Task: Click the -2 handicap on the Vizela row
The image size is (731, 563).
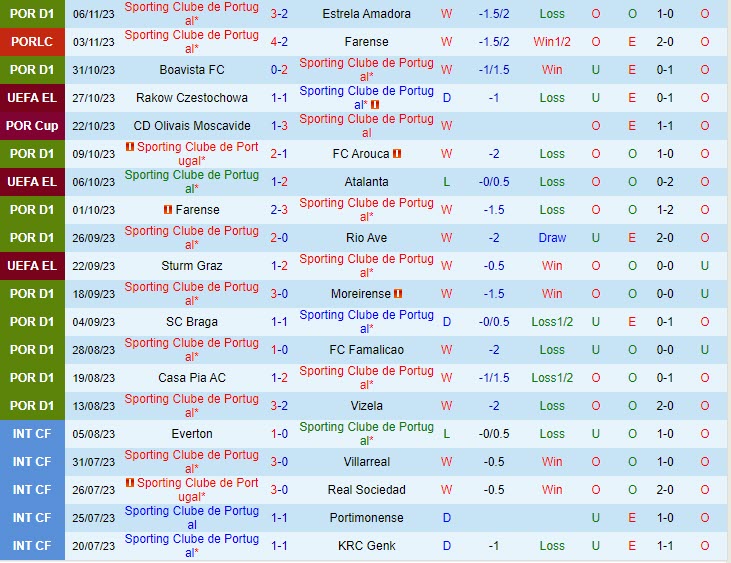Action: (x=494, y=405)
